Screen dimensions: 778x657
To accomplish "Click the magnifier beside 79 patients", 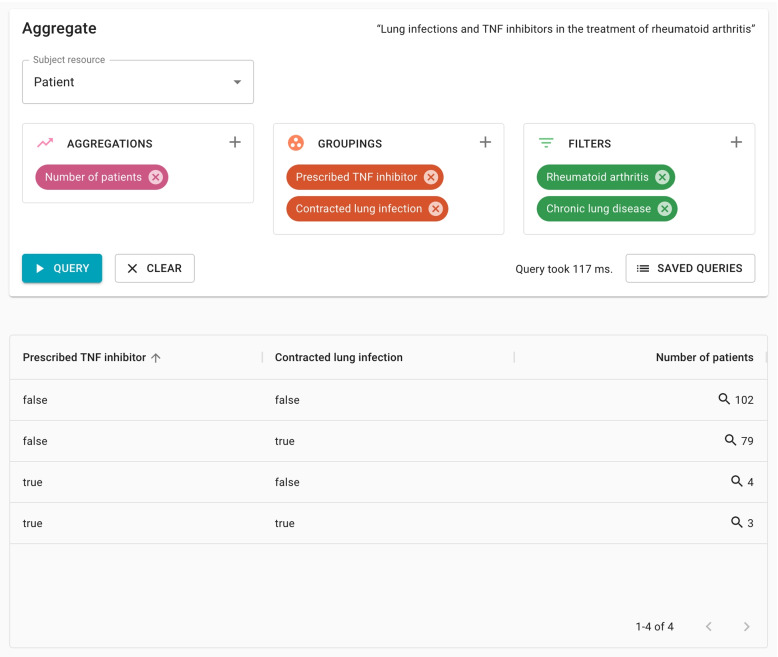I will coord(730,440).
